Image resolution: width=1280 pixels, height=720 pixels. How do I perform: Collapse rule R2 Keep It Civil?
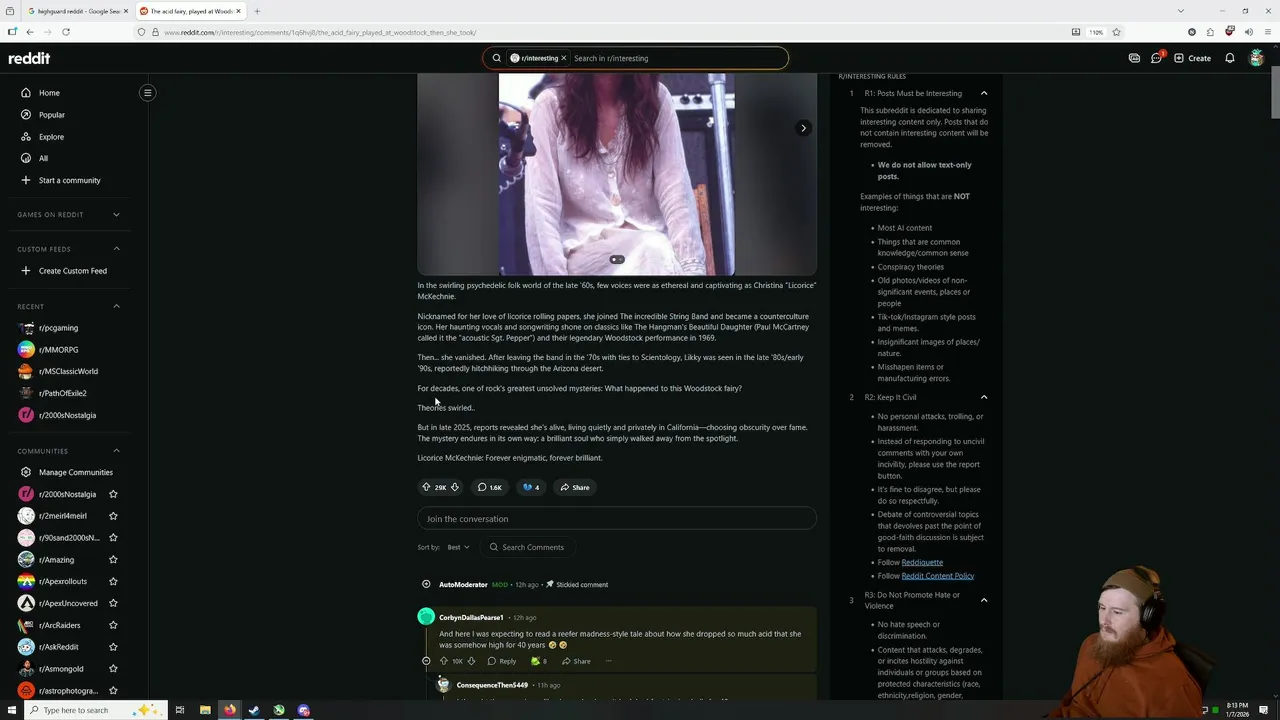(x=984, y=397)
